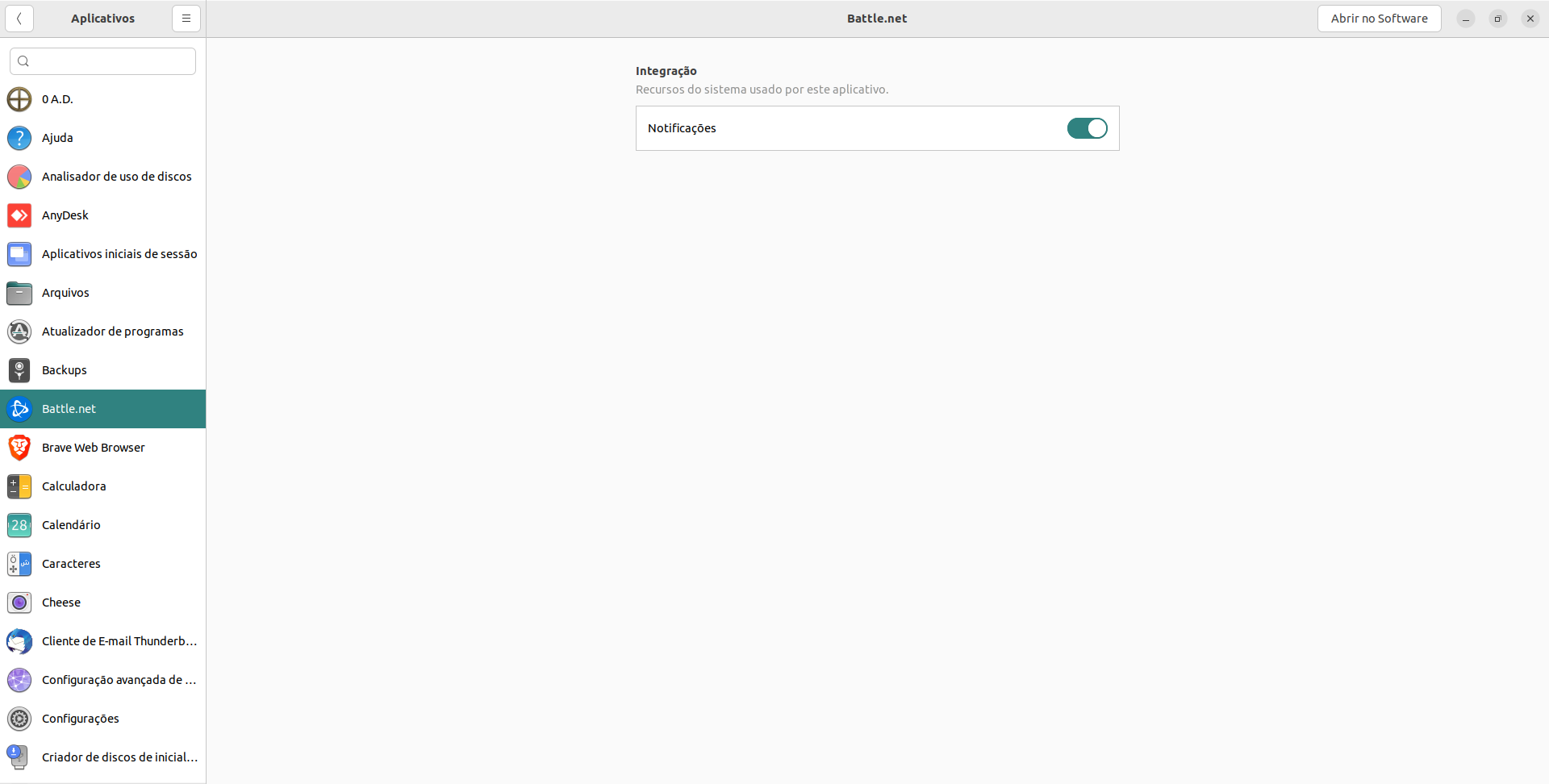This screenshot has height=784, width=1549.
Task: Open Analisador de uso de discos entry
Action: (103, 177)
